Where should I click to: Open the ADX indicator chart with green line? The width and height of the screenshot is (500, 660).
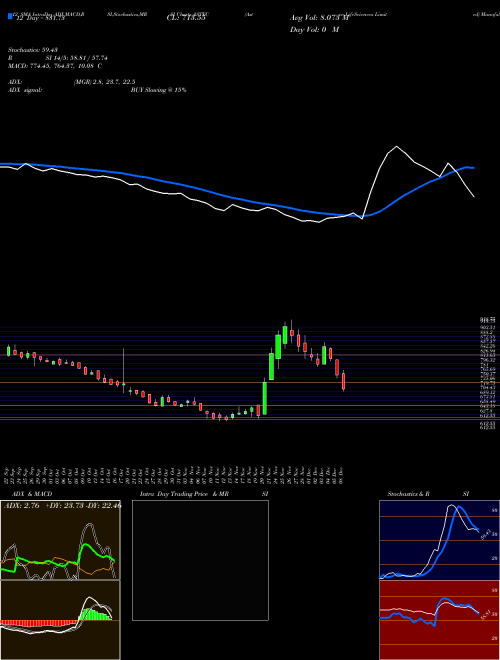point(60,540)
